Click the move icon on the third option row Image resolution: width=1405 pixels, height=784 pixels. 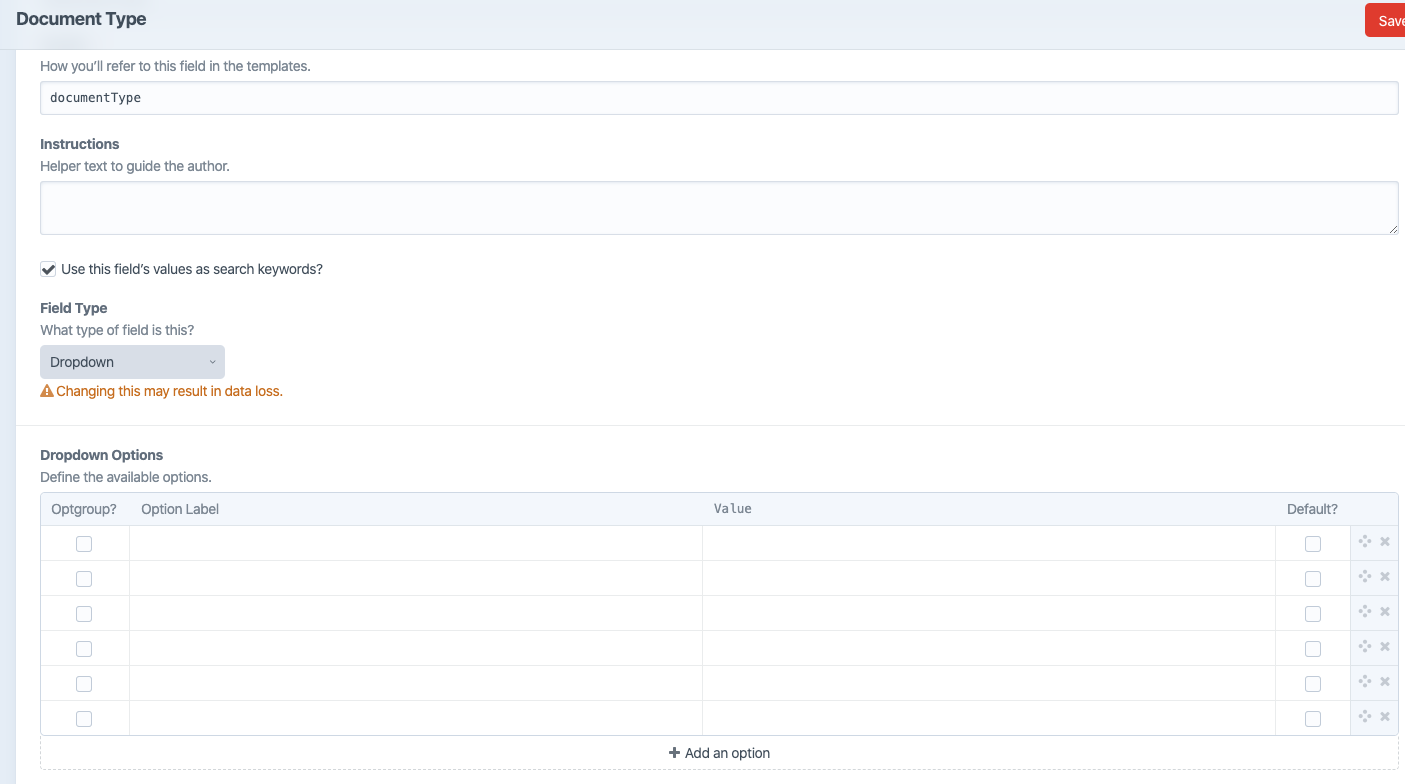coord(1365,611)
